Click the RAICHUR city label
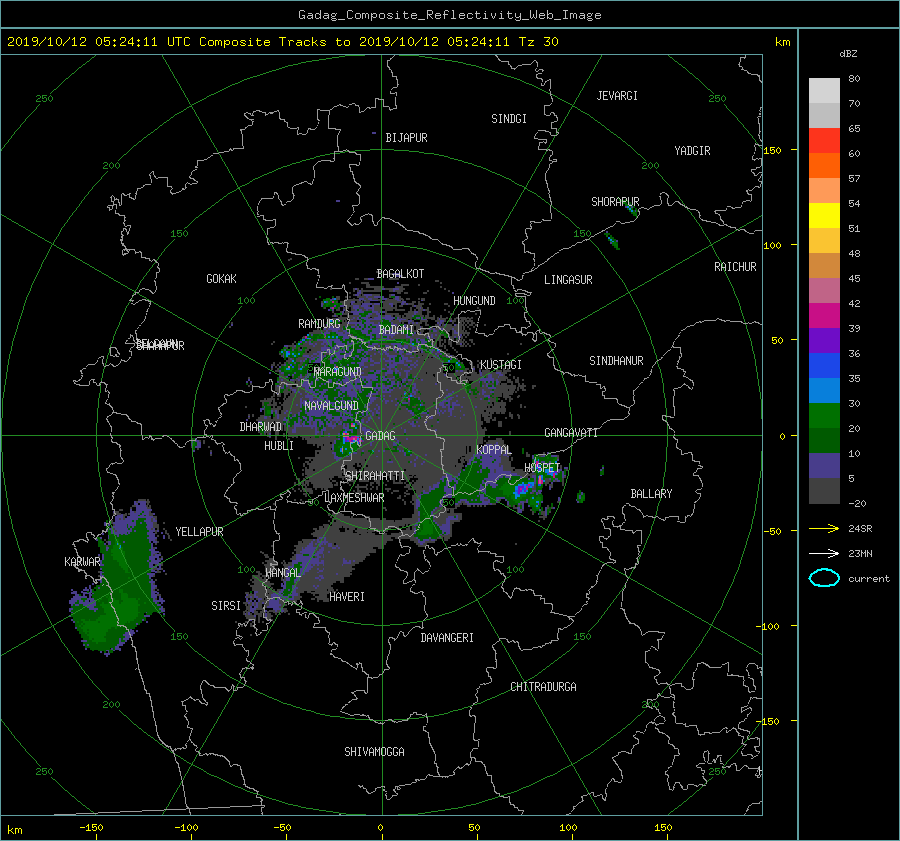 [x=735, y=267]
